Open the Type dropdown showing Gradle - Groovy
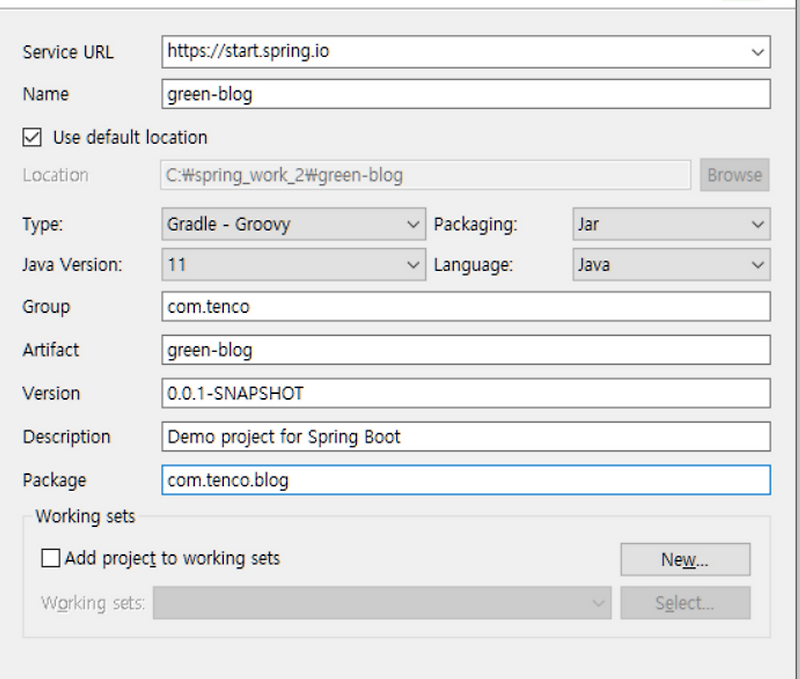 (x=412, y=224)
